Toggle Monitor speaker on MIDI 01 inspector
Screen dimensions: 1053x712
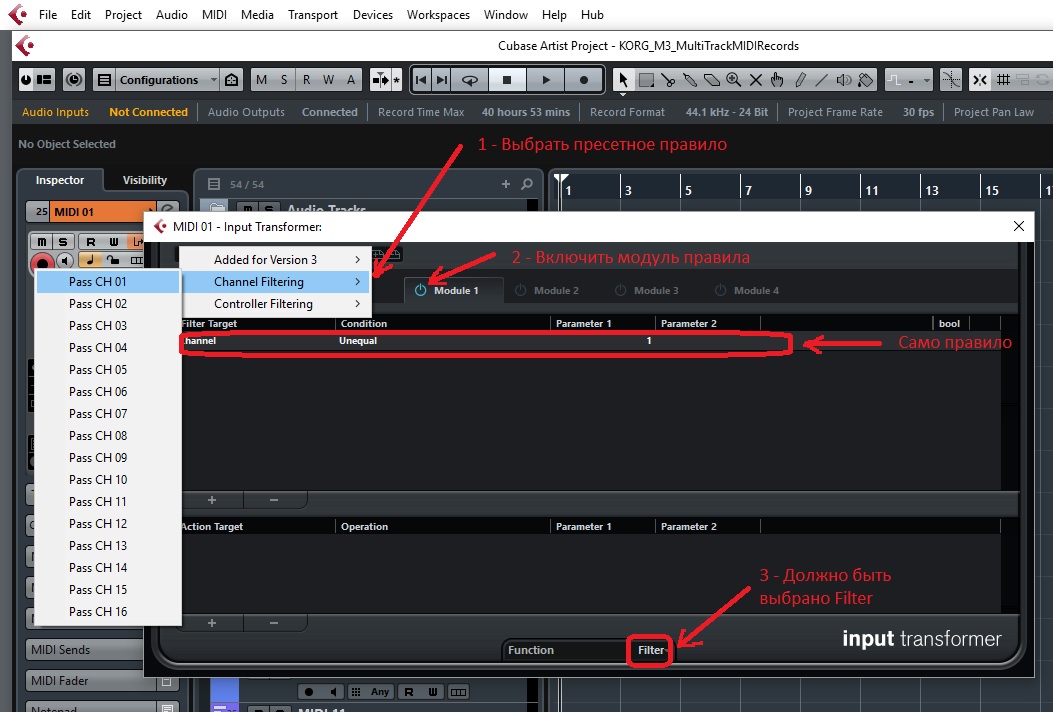tap(65, 260)
